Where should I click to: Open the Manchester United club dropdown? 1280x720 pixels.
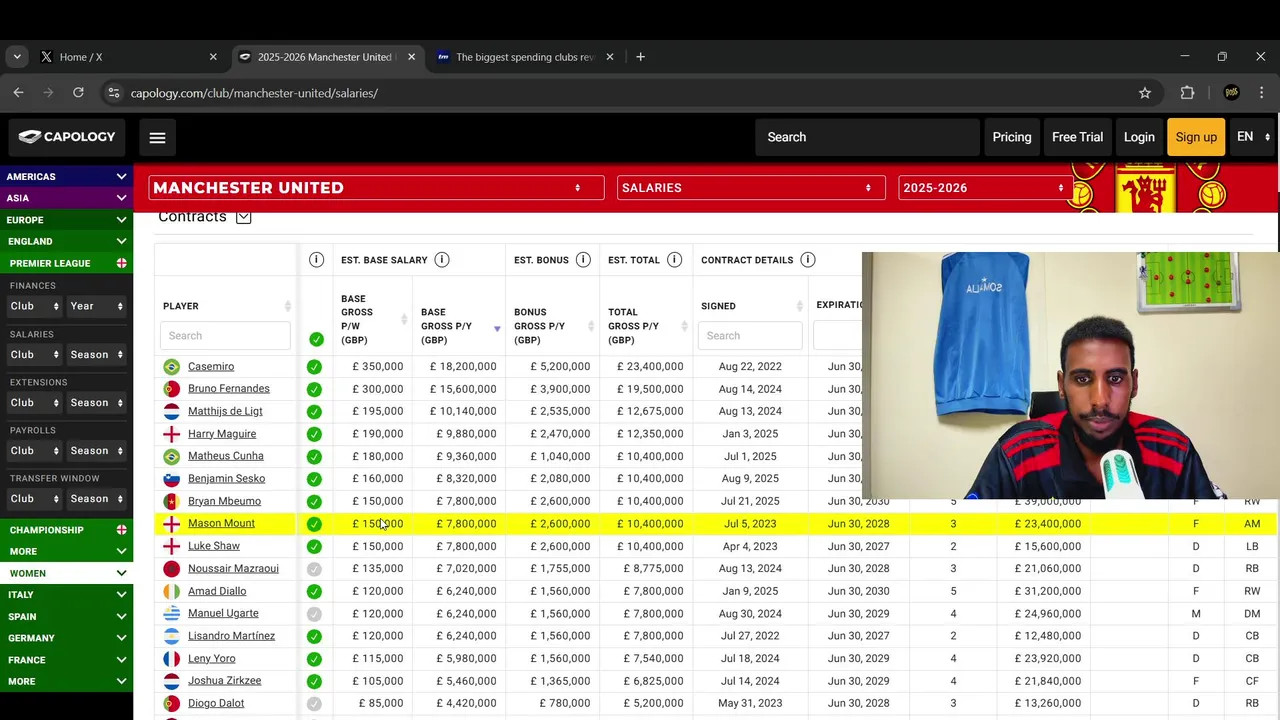point(376,188)
